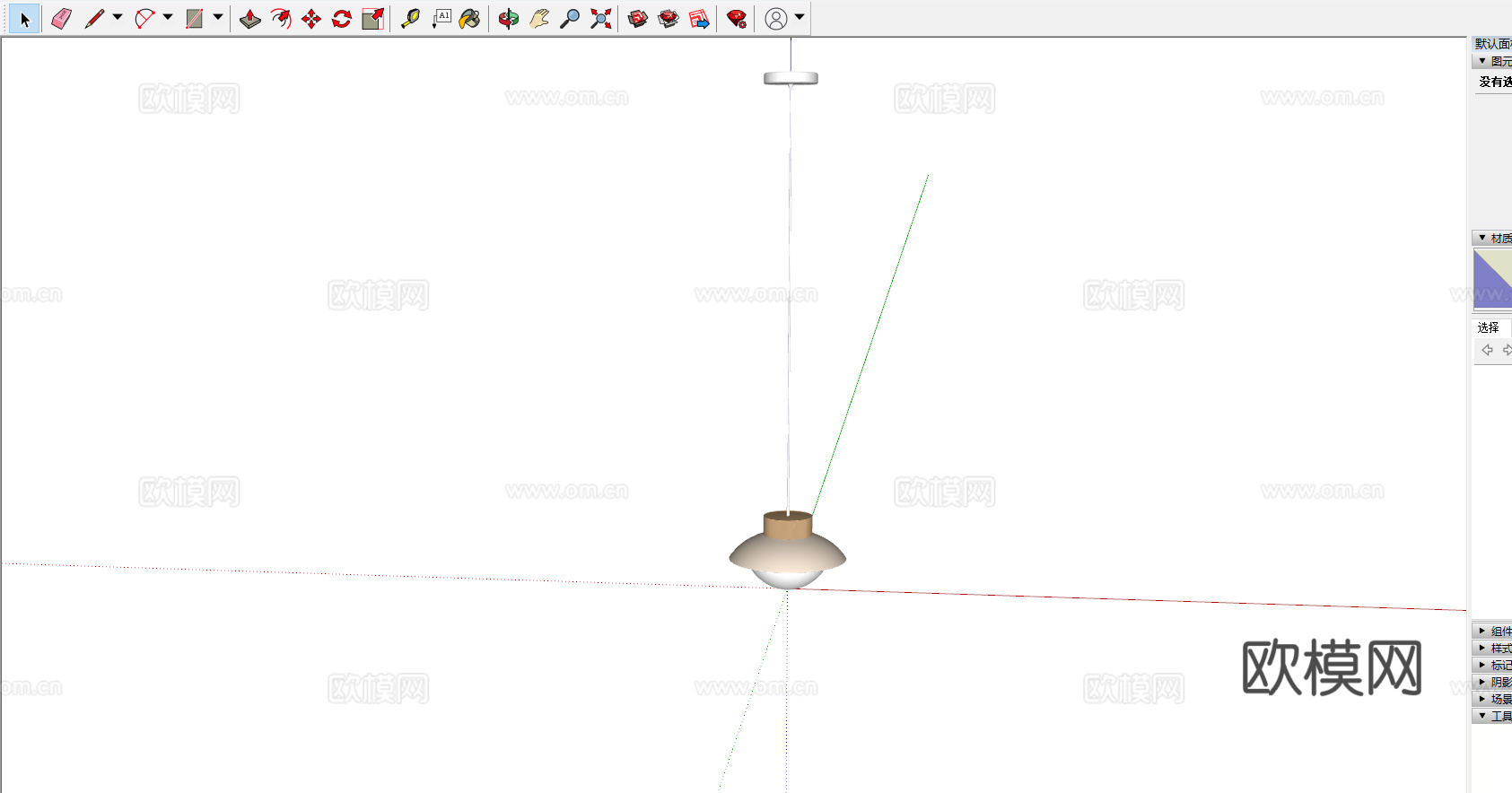
Task: Click the Send to LayOut icon
Action: pos(699,19)
